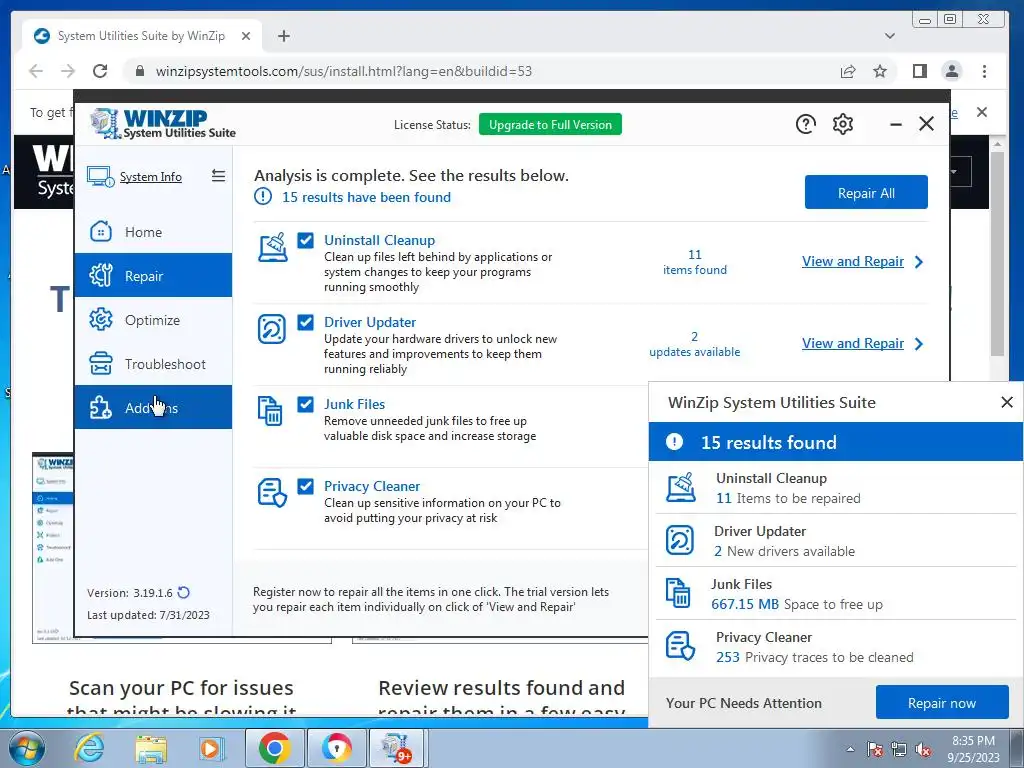Close the System Utilities Suite tab
This screenshot has height=768, width=1024.
(x=246, y=36)
